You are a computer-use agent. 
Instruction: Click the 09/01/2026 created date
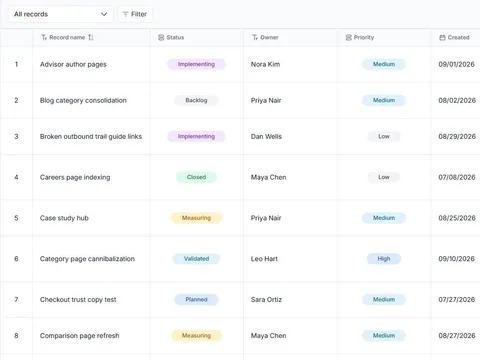tap(457, 64)
